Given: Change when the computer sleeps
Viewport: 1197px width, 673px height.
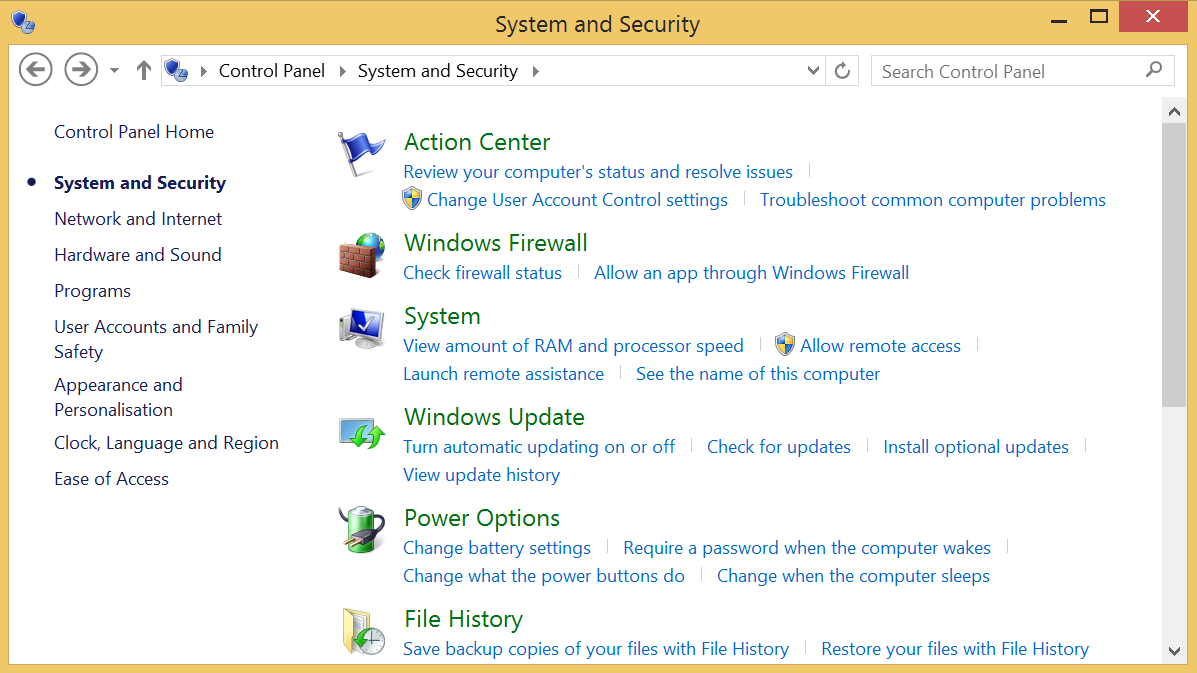Looking at the screenshot, I should (x=853, y=576).
